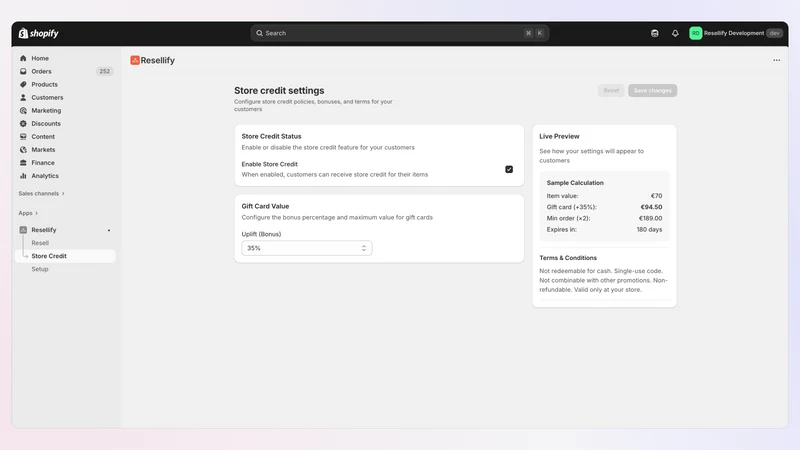The height and width of the screenshot is (450, 800).
Task: Click the Orders inbox icon
Action: (x=23, y=71)
